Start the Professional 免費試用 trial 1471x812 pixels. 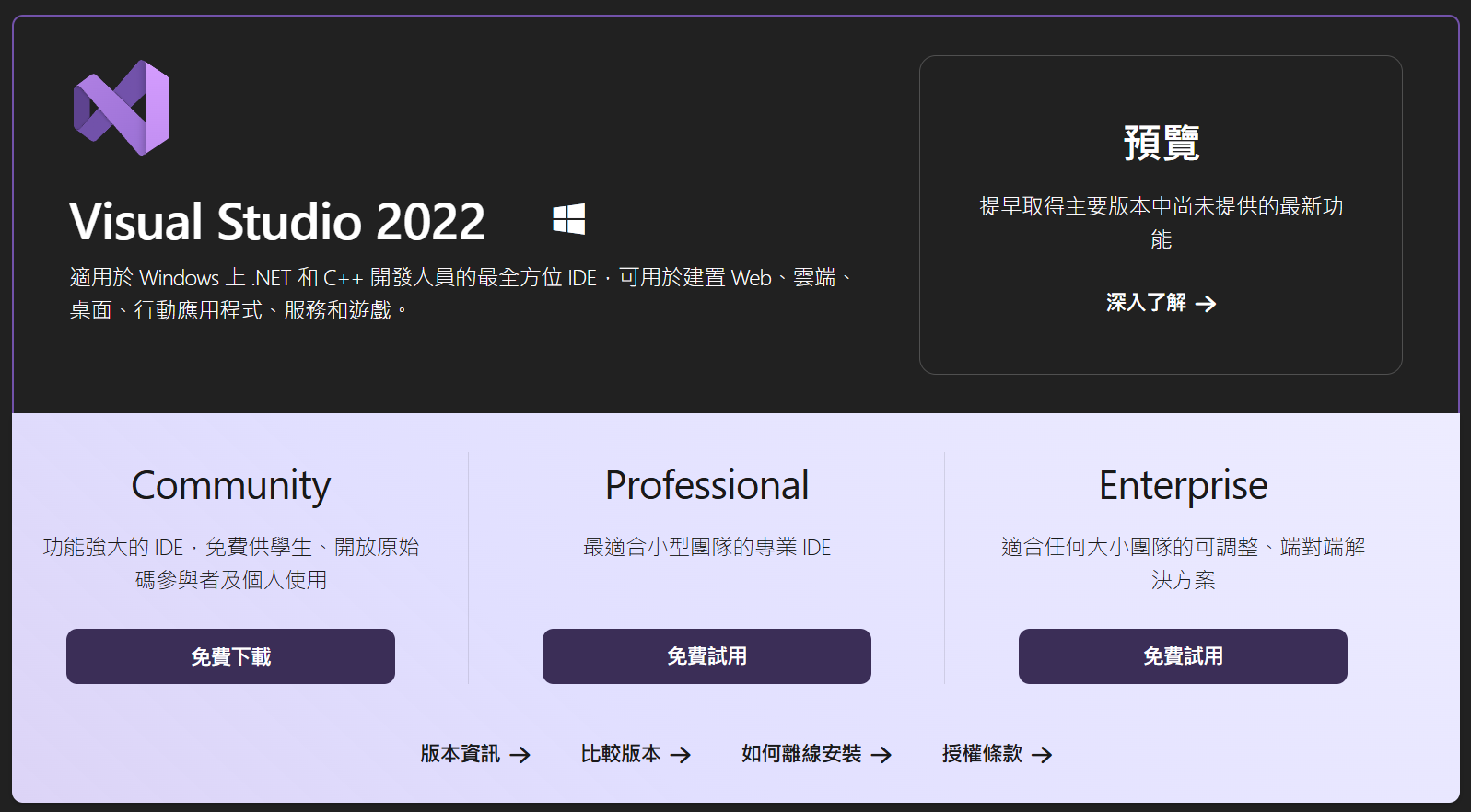coord(706,656)
